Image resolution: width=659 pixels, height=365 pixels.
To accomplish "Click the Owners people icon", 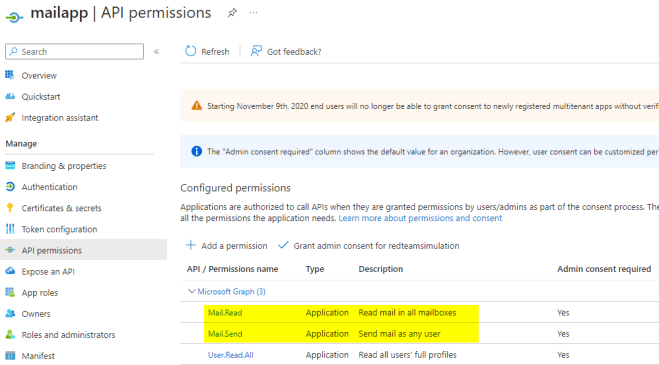I will click(10, 313).
